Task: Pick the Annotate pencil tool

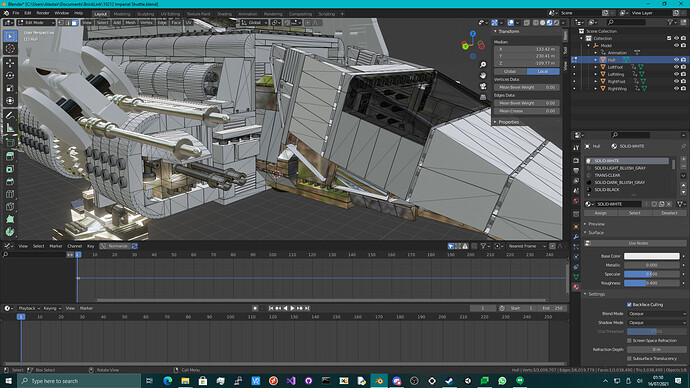Action: pyautogui.click(x=10, y=115)
